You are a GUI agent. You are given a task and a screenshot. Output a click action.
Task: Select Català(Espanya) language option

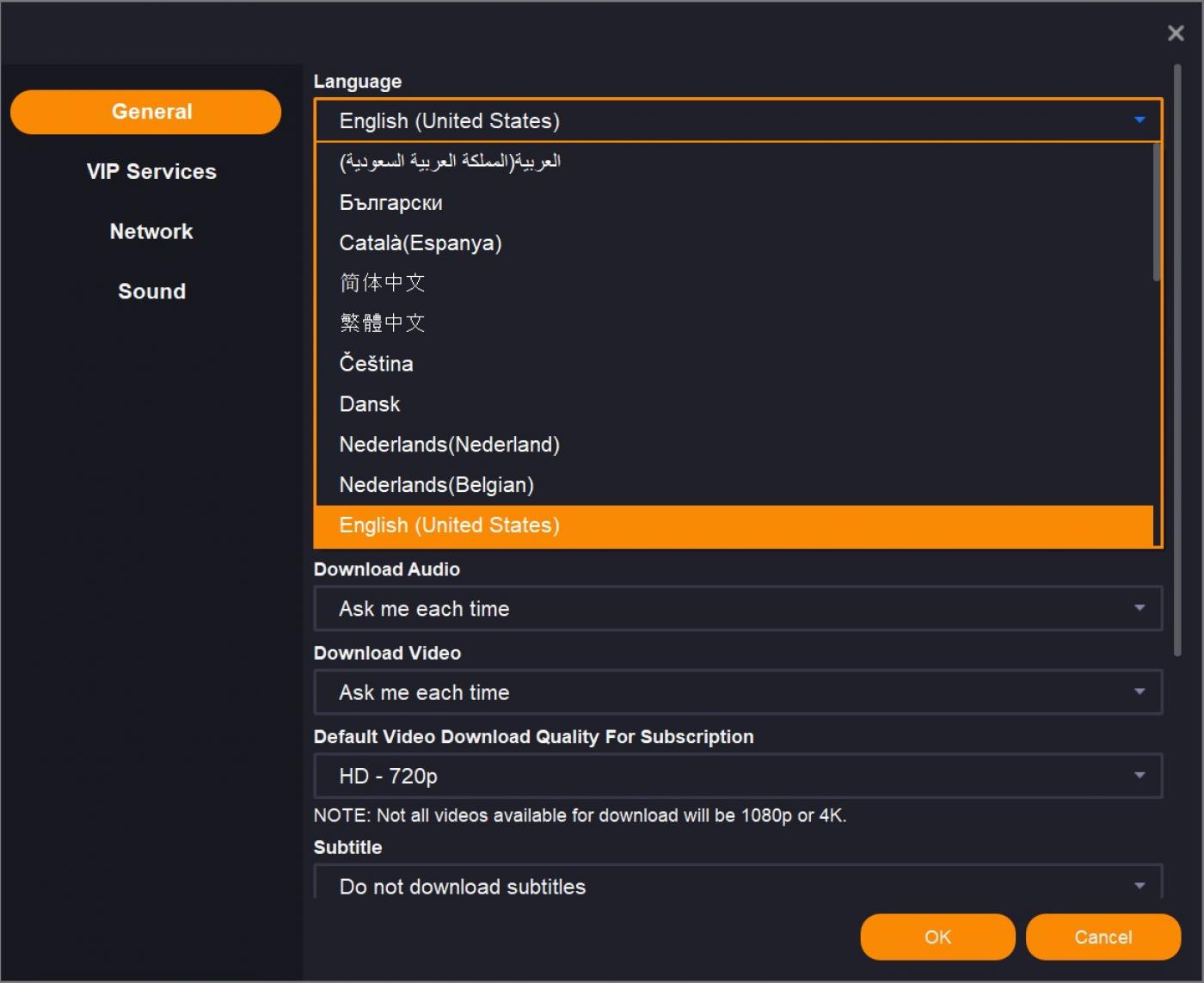[421, 243]
